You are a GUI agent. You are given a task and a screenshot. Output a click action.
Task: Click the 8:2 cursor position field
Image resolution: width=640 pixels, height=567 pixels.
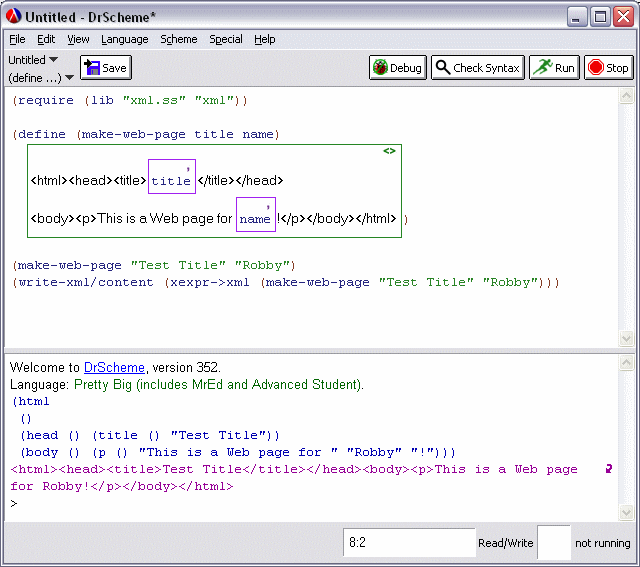coord(409,542)
